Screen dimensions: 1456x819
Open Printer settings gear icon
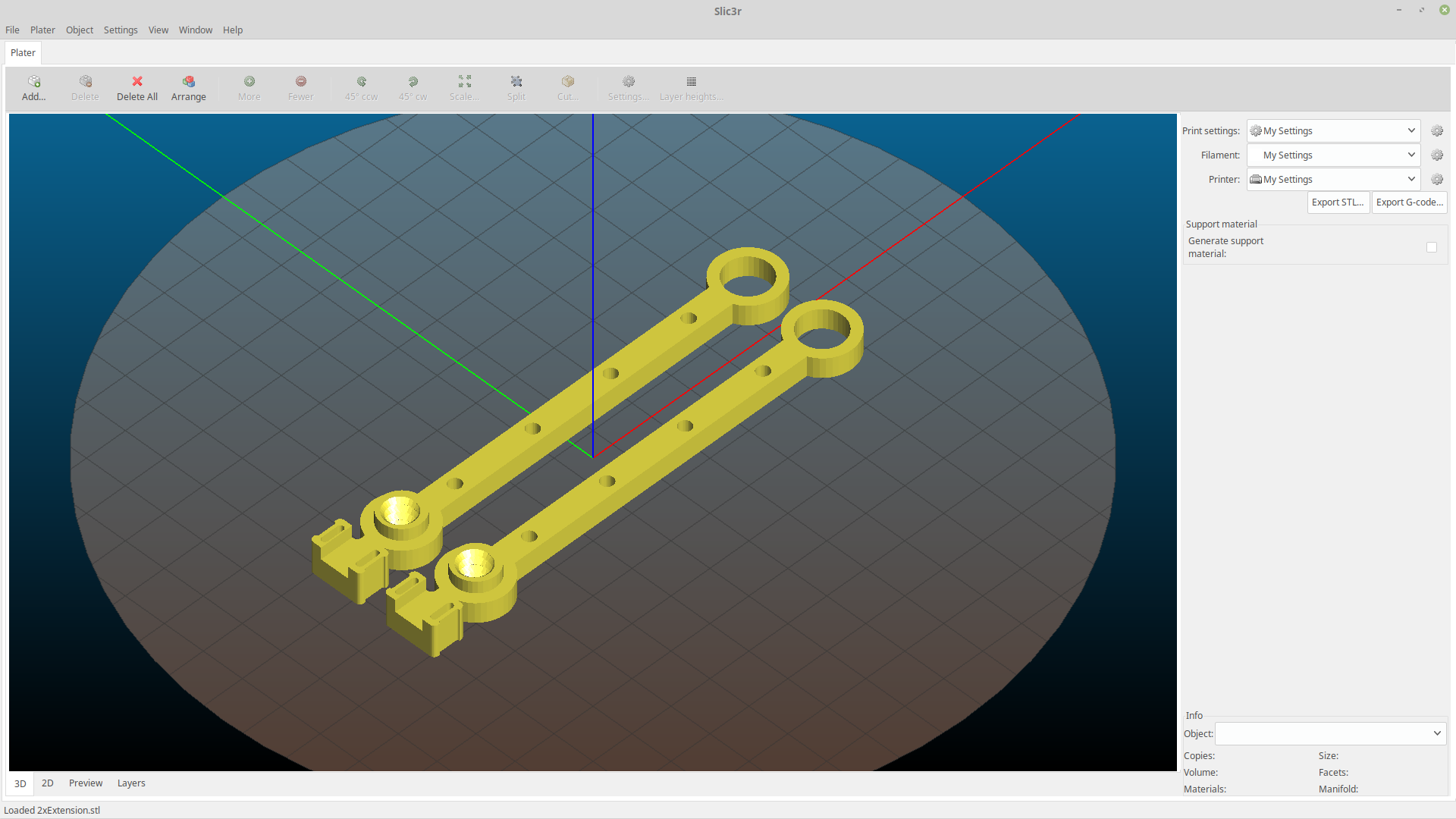[1437, 179]
